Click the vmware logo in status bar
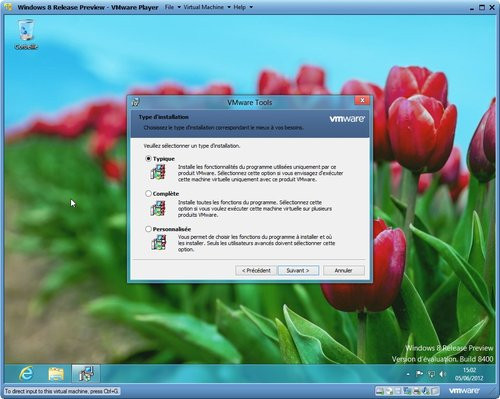 click(464, 391)
